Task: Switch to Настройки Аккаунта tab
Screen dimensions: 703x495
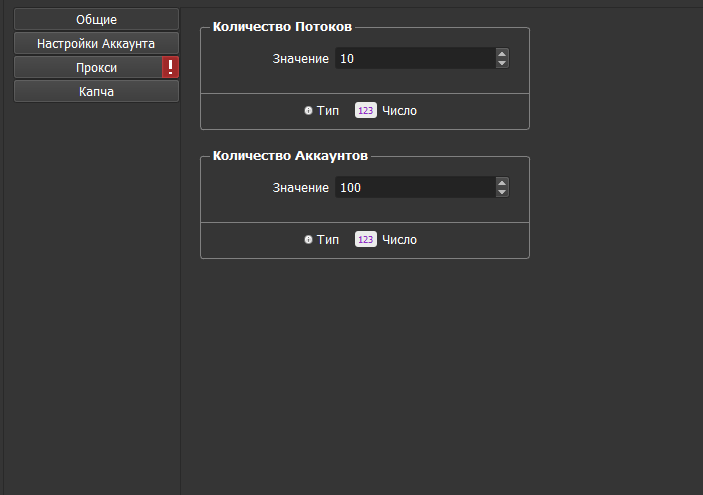Action: coord(96,43)
